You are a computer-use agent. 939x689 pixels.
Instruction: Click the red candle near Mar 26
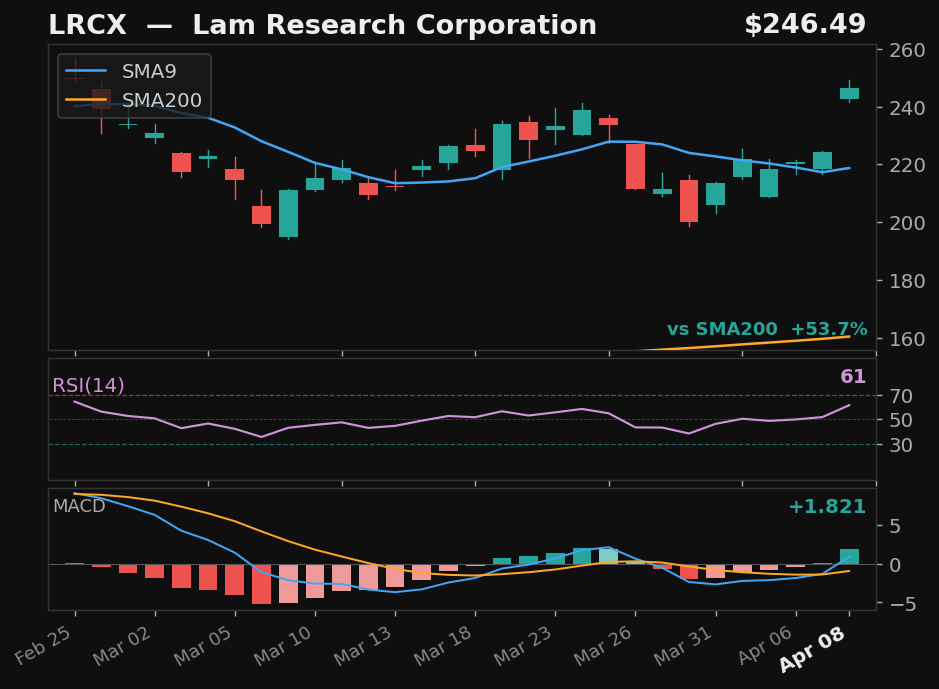[x=636, y=165]
